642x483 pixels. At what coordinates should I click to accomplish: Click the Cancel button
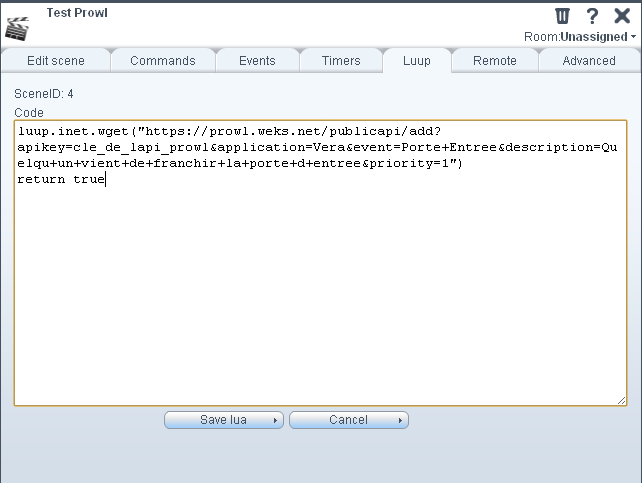pos(348,420)
